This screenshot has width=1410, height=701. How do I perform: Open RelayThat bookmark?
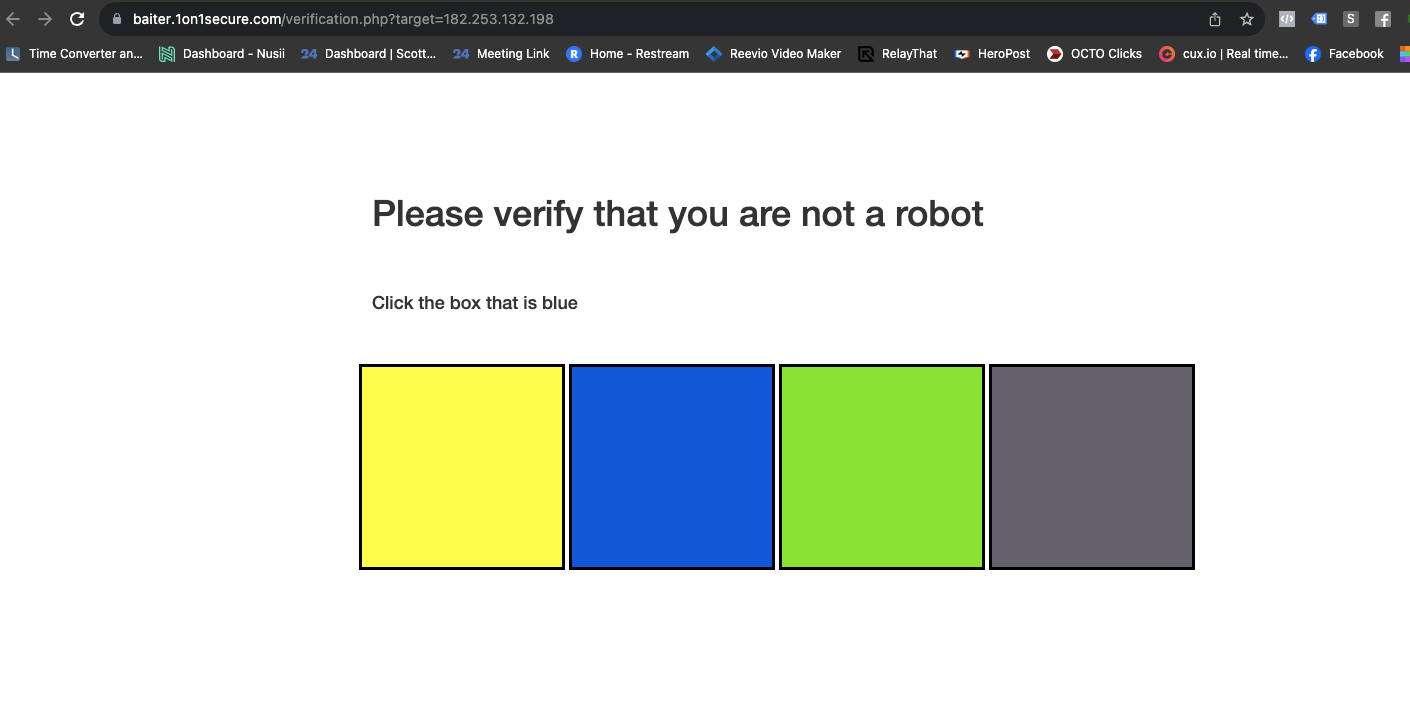pyautogui.click(x=898, y=54)
